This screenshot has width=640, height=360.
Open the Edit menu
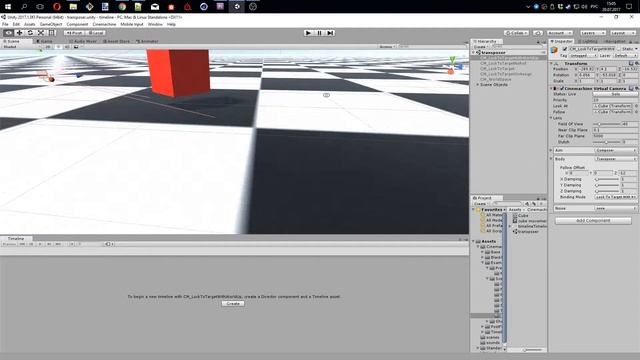[16, 24]
